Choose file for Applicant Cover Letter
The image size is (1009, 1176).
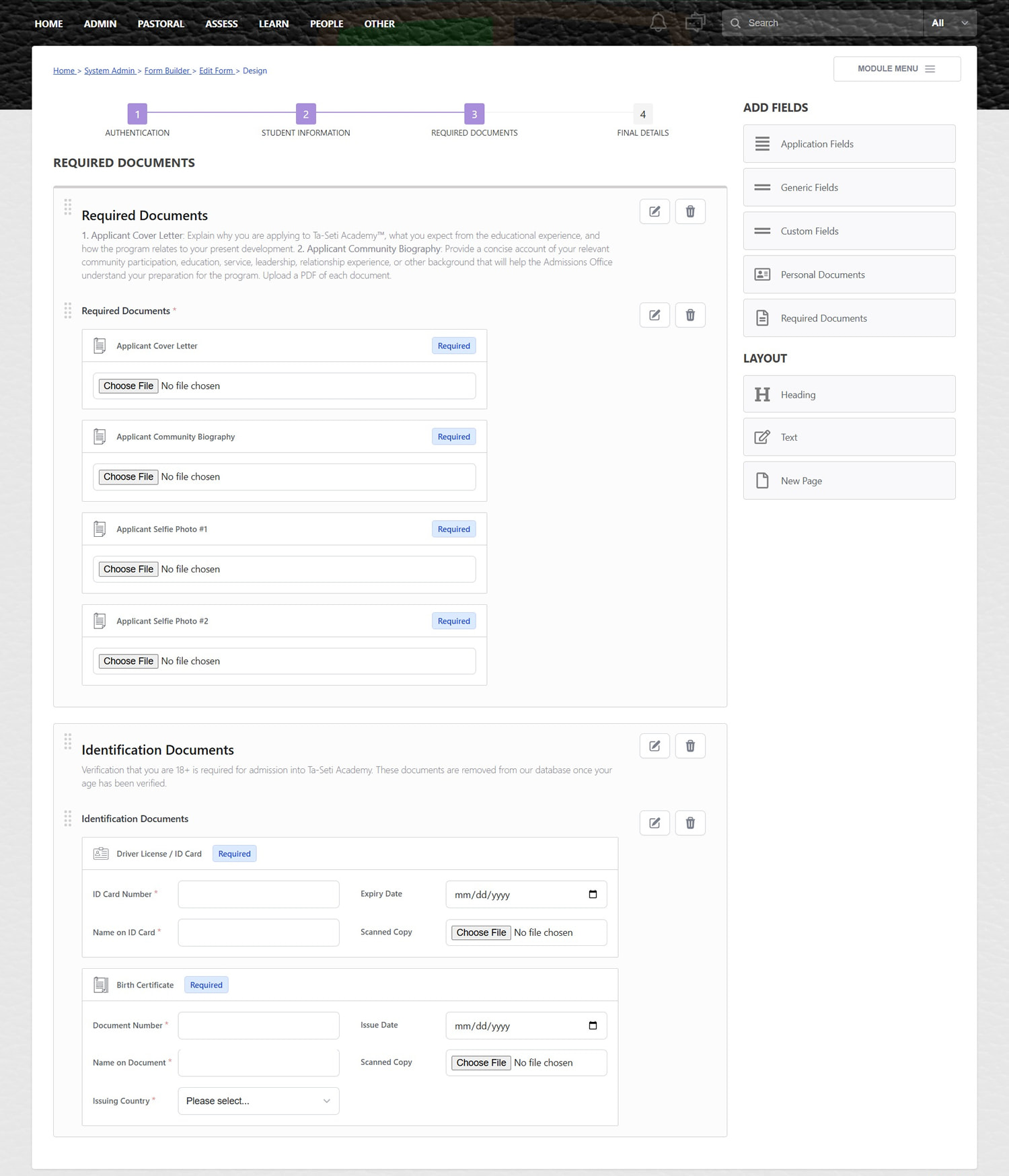click(128, 385)
